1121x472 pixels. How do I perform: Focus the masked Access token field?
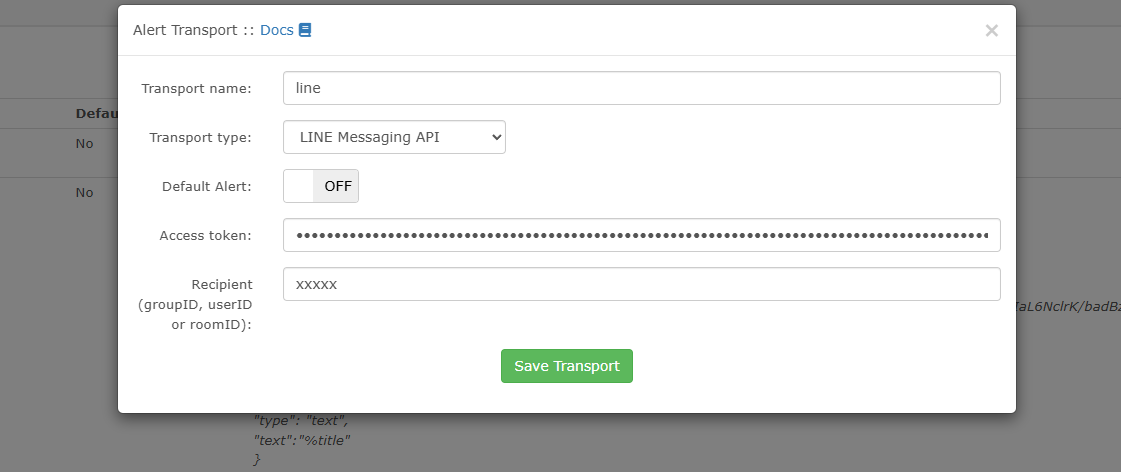pos(641,235)
